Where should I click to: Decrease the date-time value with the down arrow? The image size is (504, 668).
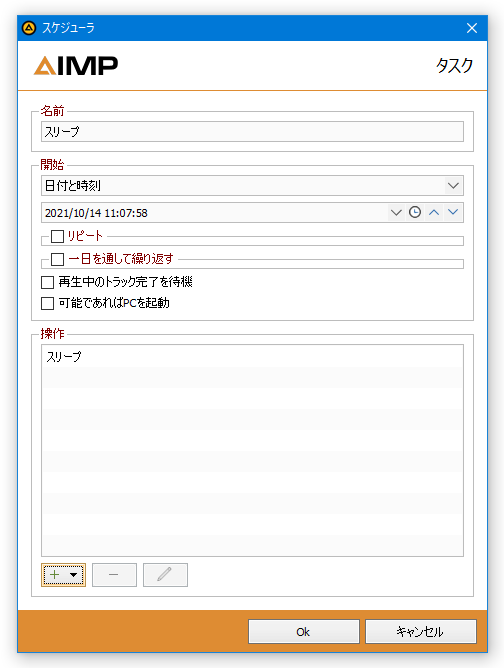point(453,212)
